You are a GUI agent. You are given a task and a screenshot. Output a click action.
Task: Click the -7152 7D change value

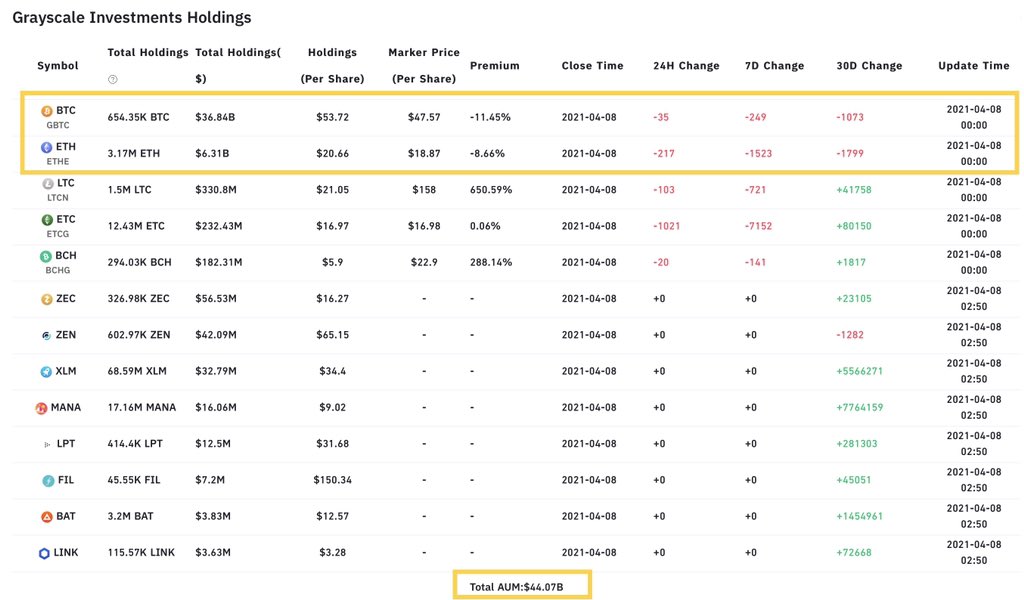pyautogui.click(x=758, y=226)
